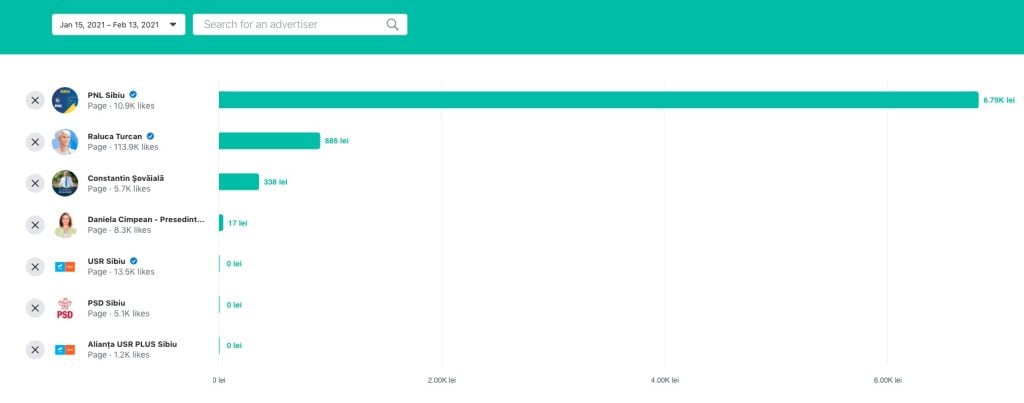Click the 6.00K lei axis label
The height and width of the screenshot is (403, 1024).
coord(887,380)
